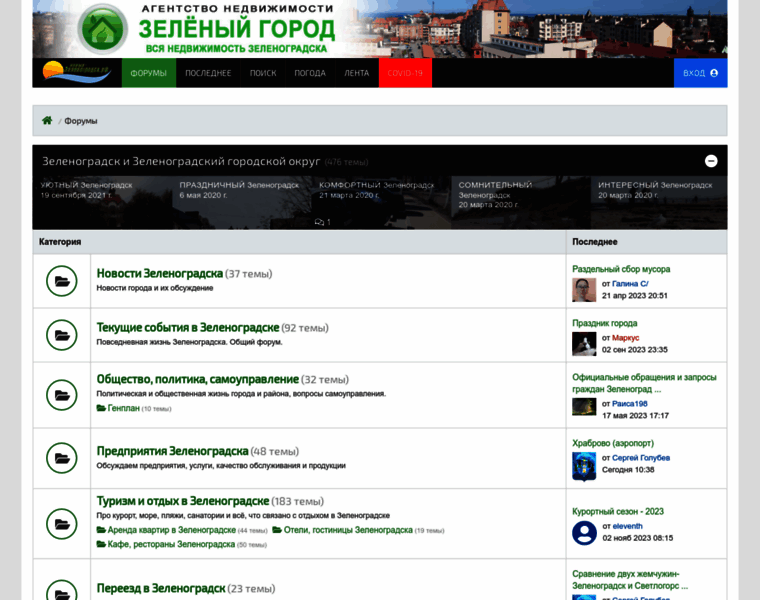Open the red COVID-19 menu item
This screenshot has width=760, height=600.
coord(405,73)
